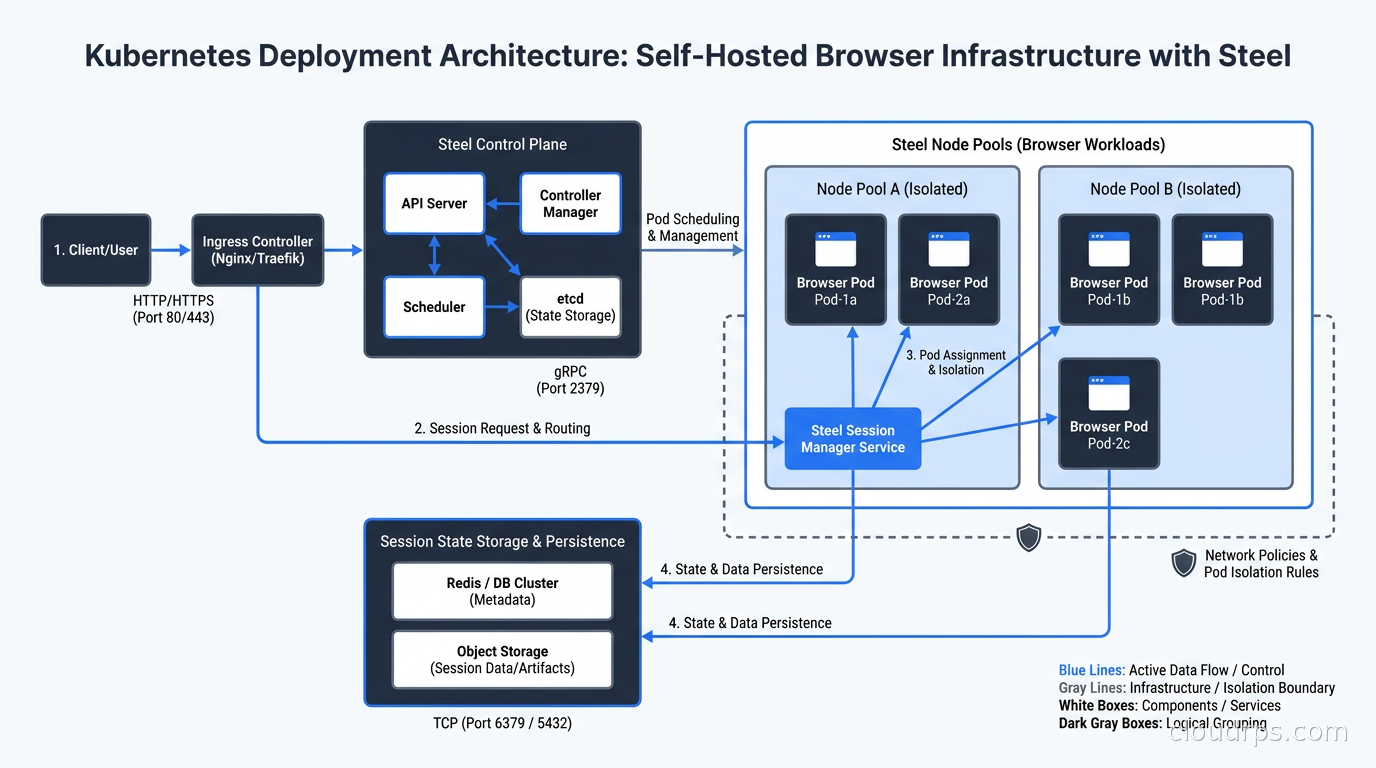
Task: Click the browser window icon in Pod-1a
Action: [x=836, y=249]
